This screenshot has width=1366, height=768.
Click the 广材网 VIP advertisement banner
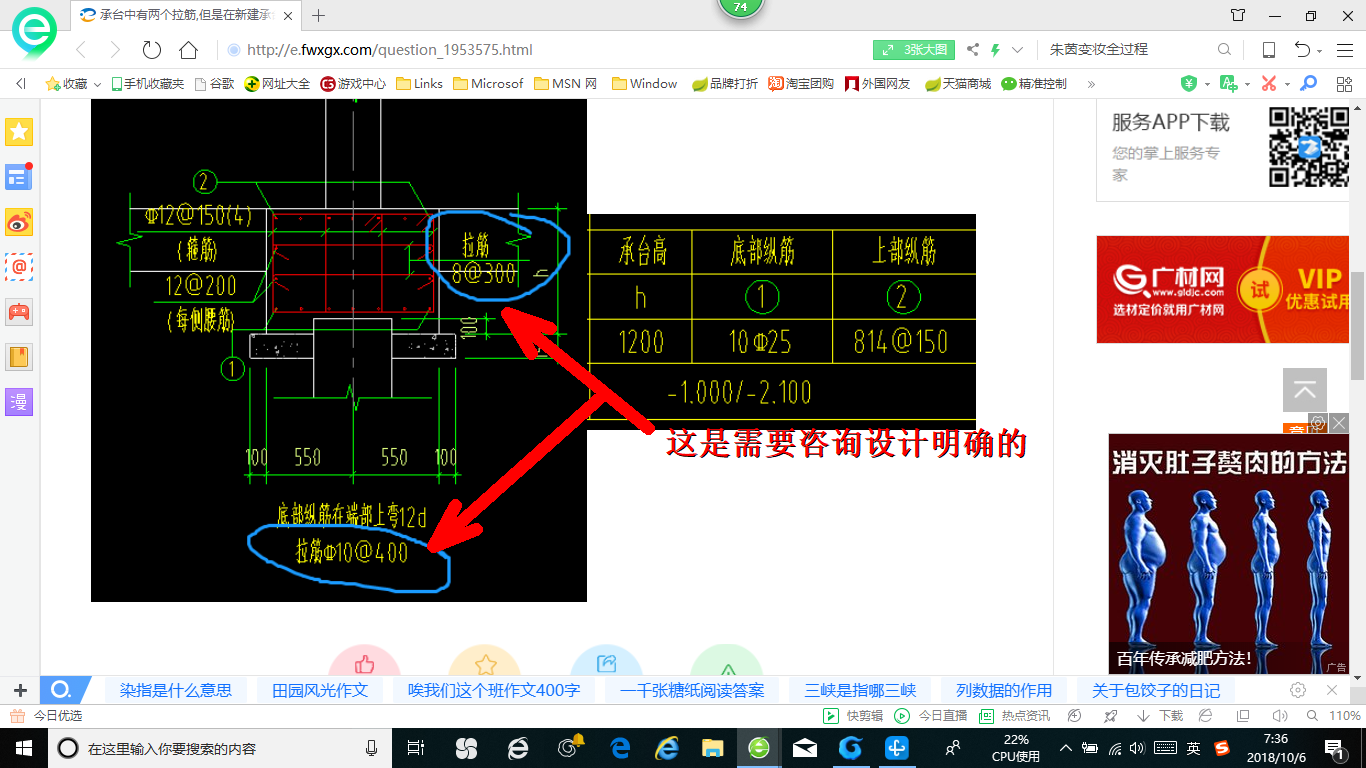click(1223, 290)
